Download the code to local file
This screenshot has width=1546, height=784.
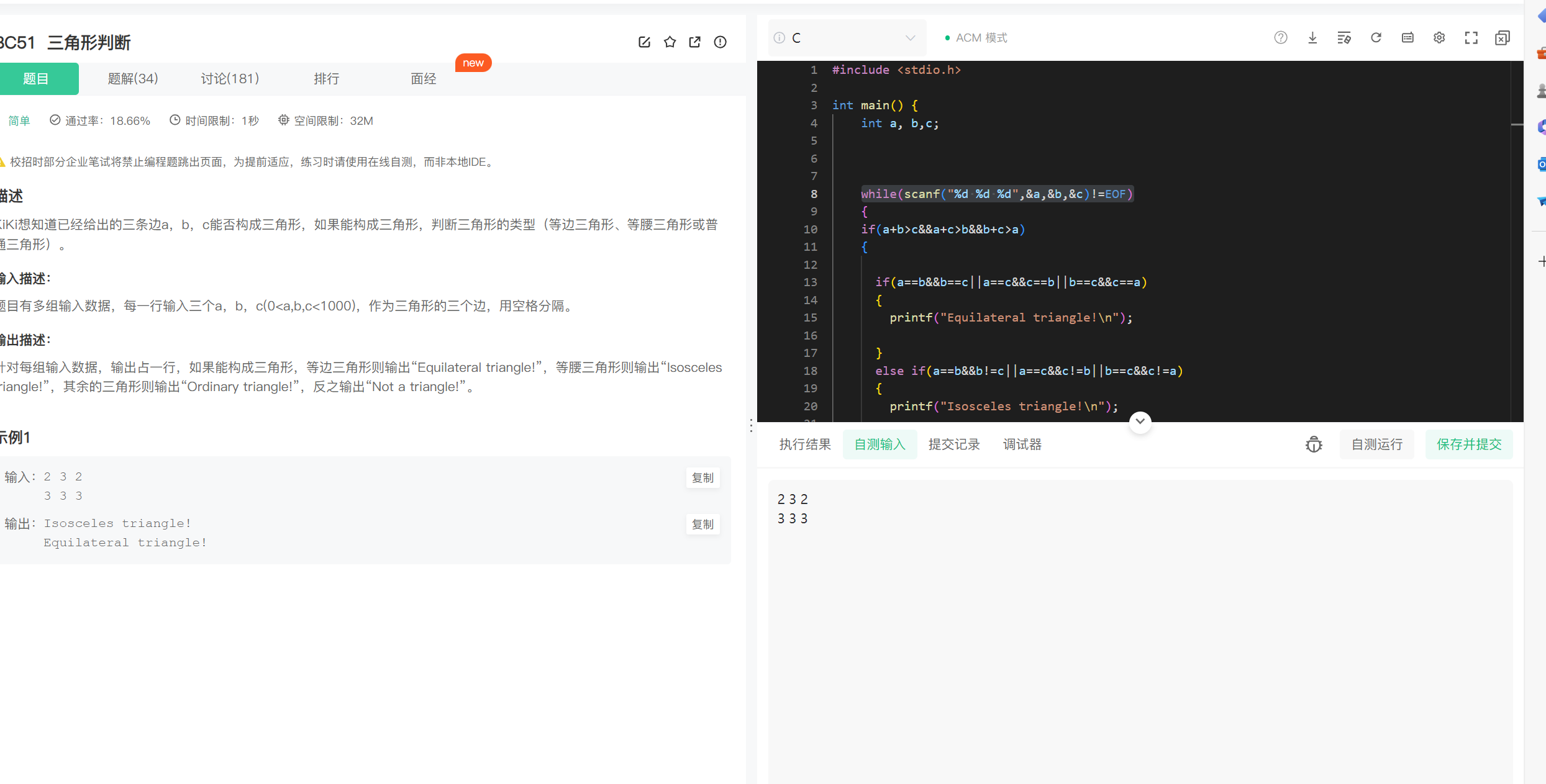tap(1312, 38)
